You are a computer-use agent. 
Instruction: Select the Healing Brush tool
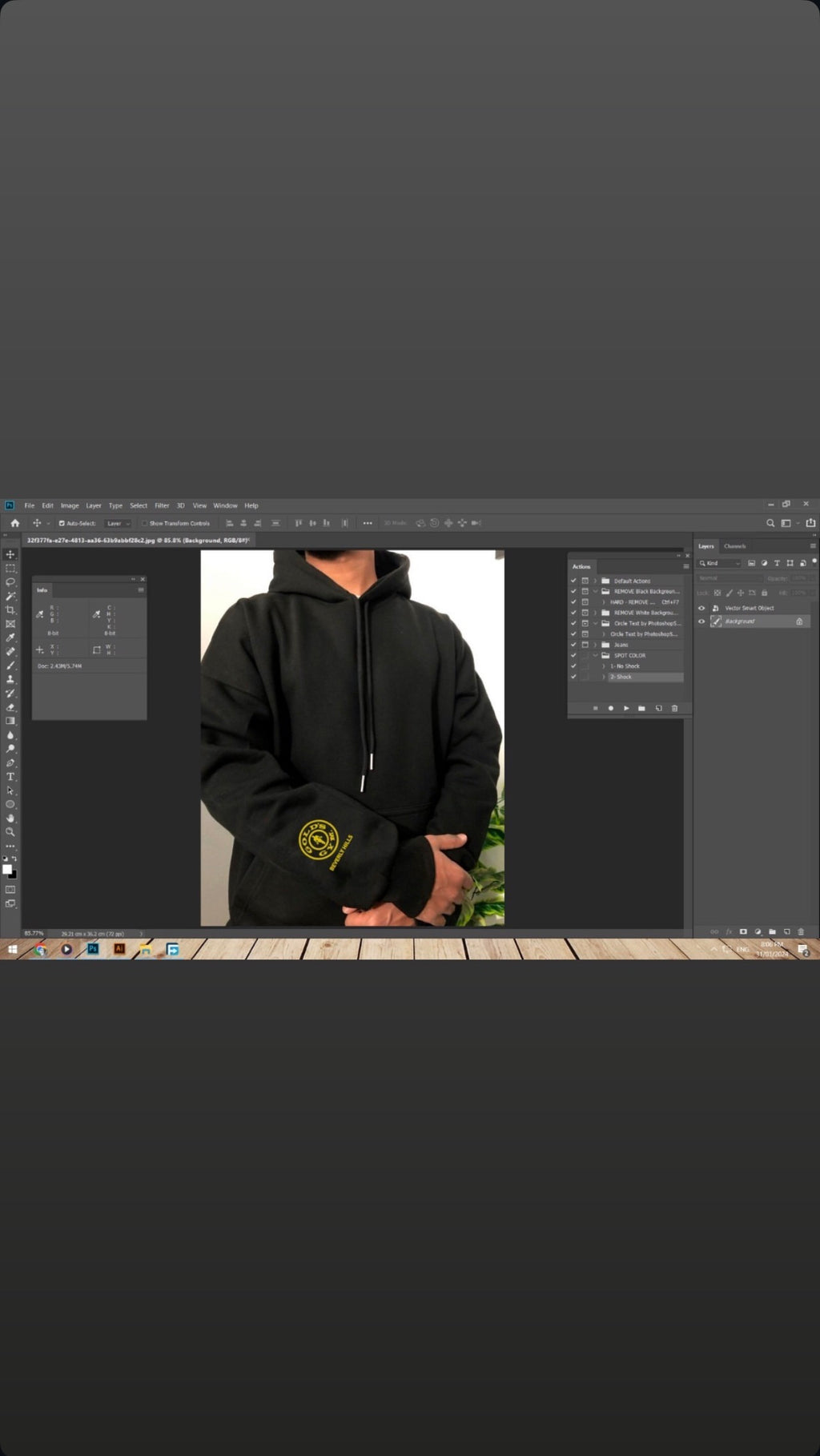pyautogui.click(x=10, y=651)
